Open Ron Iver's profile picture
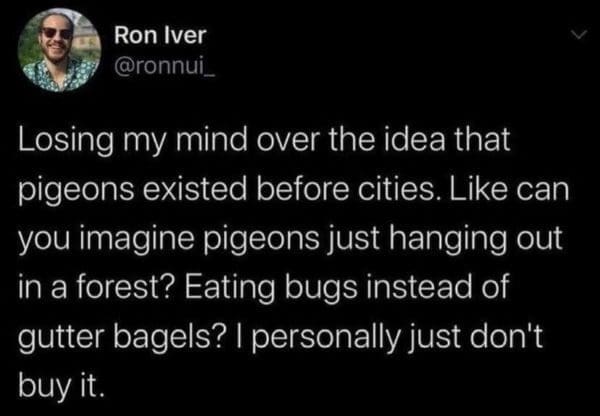Viewport: 600px width, 416px height. coord(59,50)
